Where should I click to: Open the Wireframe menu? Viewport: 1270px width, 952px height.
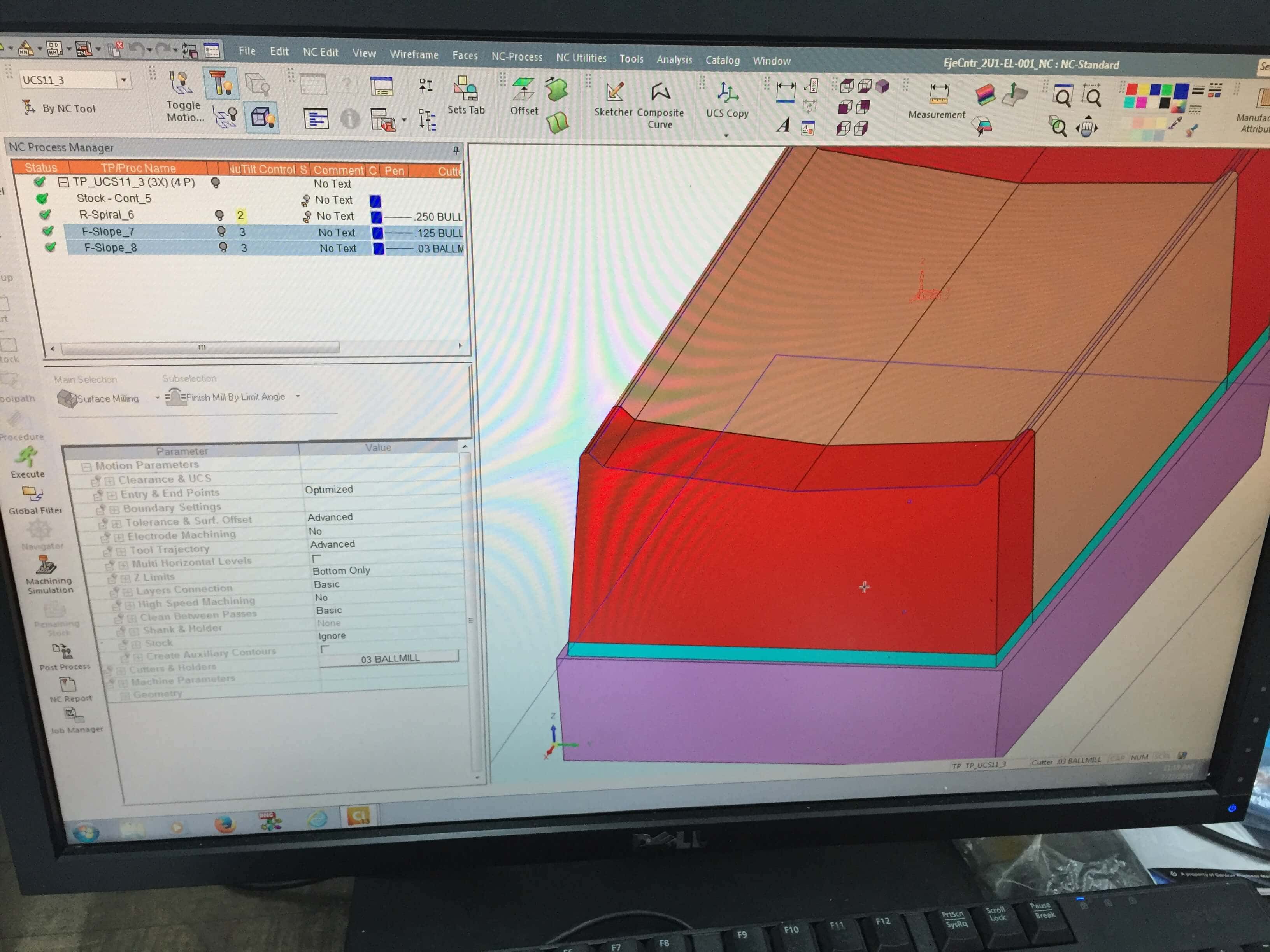click(413, 54)
